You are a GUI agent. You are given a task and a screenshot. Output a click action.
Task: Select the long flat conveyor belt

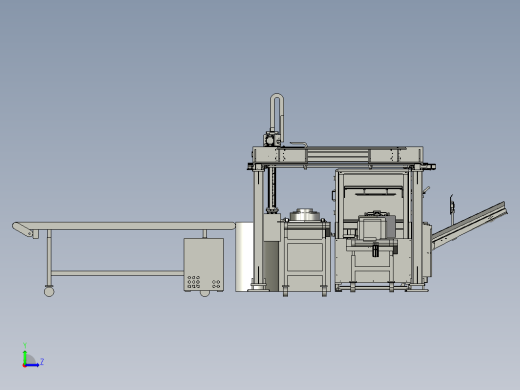124,226
